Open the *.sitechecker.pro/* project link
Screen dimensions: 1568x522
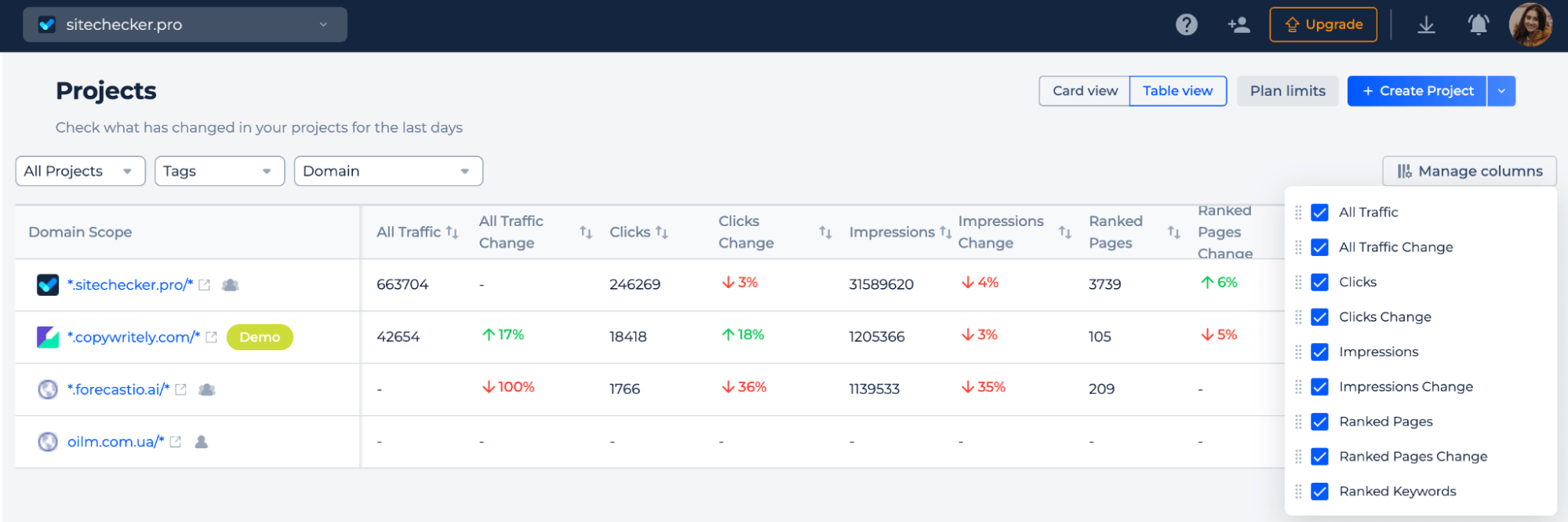(x=130, y=285)
